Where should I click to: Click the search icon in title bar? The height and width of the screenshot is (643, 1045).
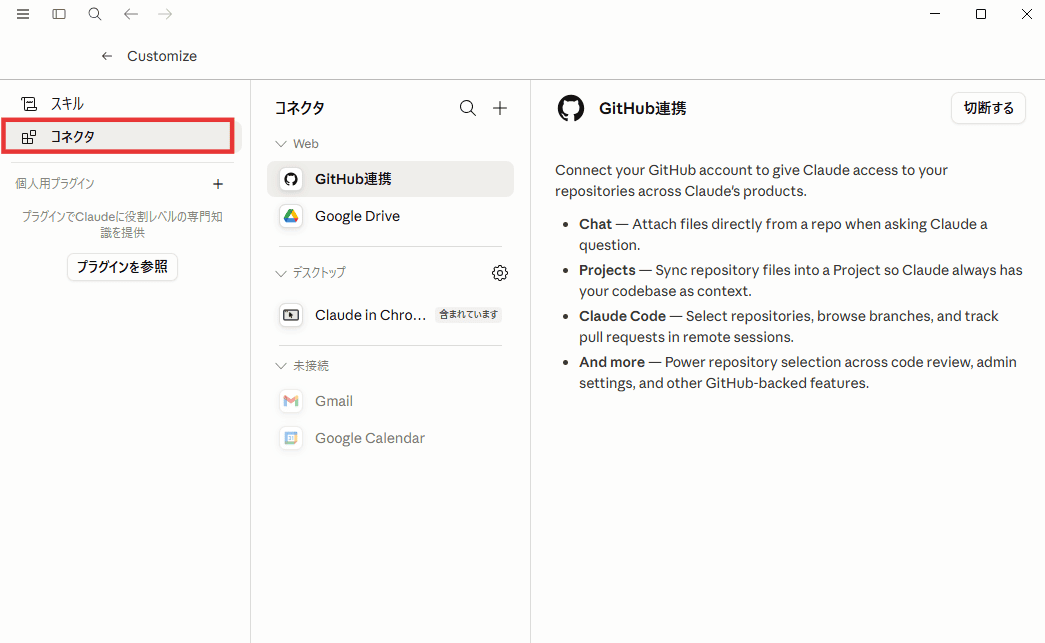[95, 14]
